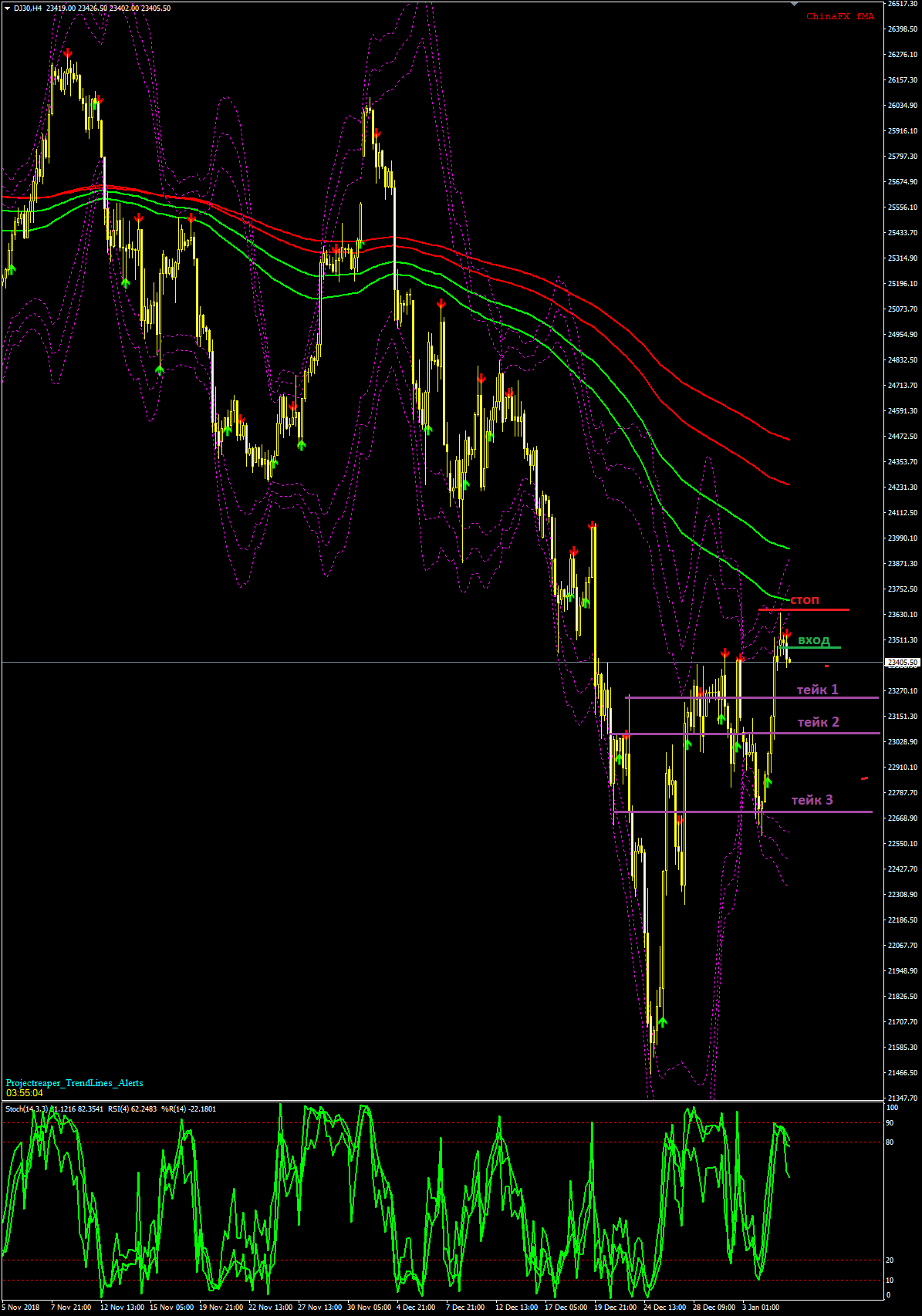Click the 3 Jan 01:00 time label
Image resolution: width=922 pixels, height=1316 pixels.
(x=761, y=1308)
